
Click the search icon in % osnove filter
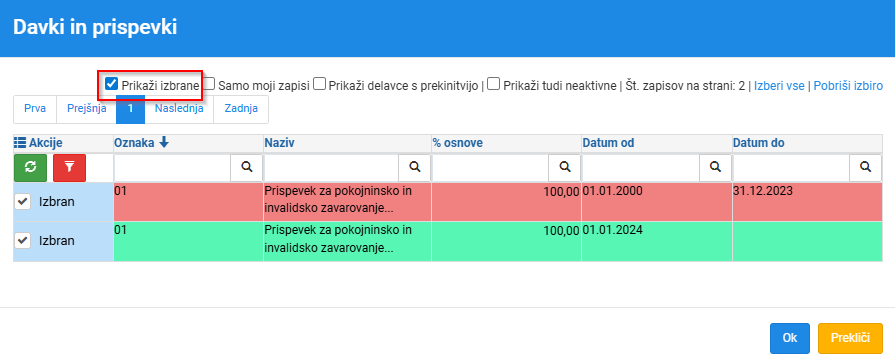pos(565,167)
